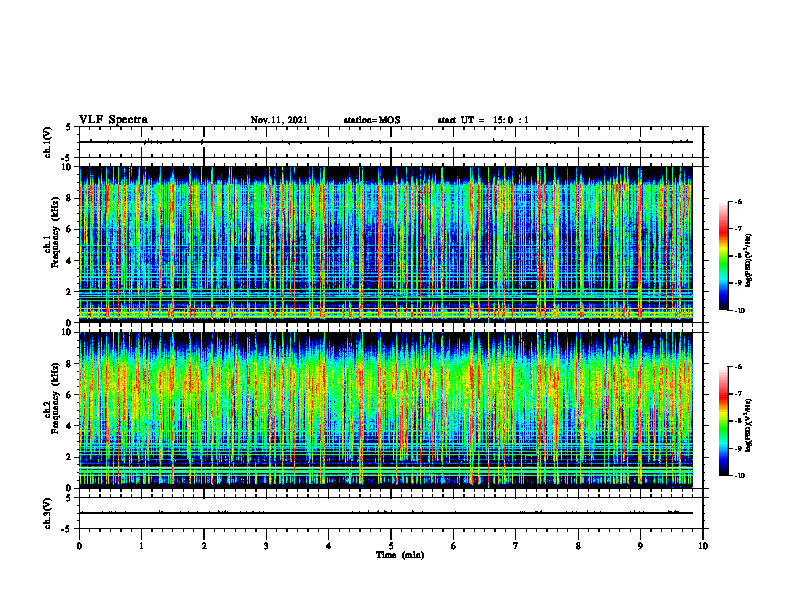This screenshot has height=612, width=792.
Task: Click time axis tick label "5"
Action: [391, 546]
